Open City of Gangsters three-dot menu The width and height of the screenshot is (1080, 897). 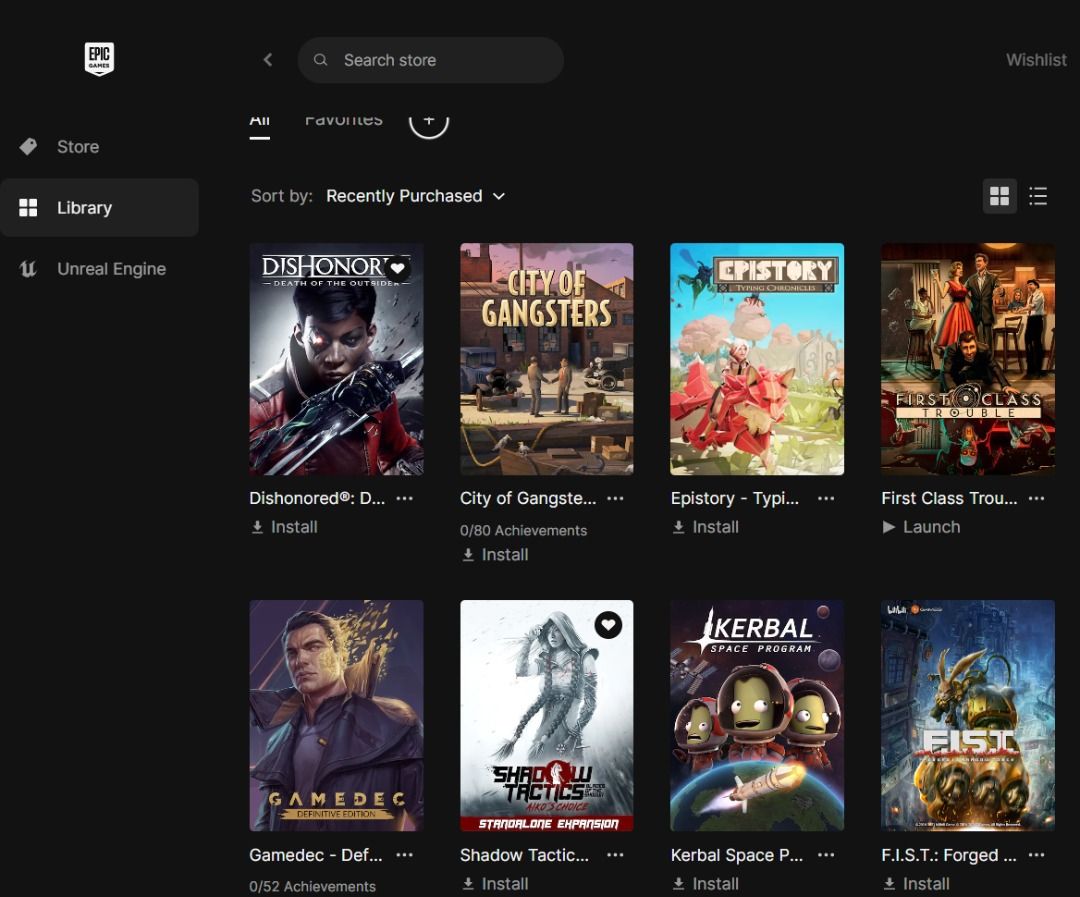[615, 498]
